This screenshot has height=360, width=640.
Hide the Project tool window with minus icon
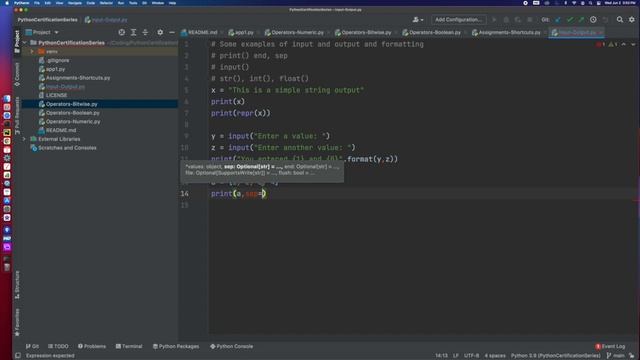172,32
